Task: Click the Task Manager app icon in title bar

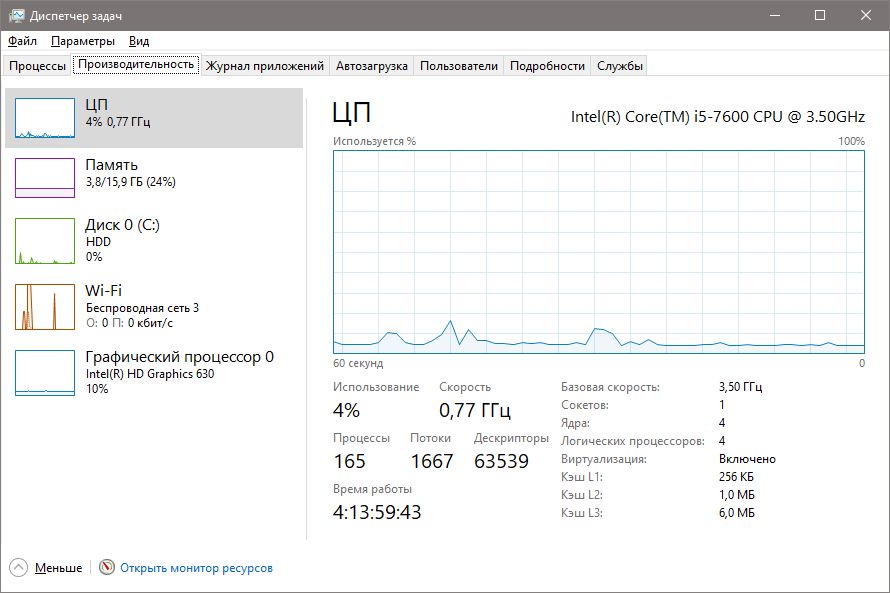Action: coord(16,16)
